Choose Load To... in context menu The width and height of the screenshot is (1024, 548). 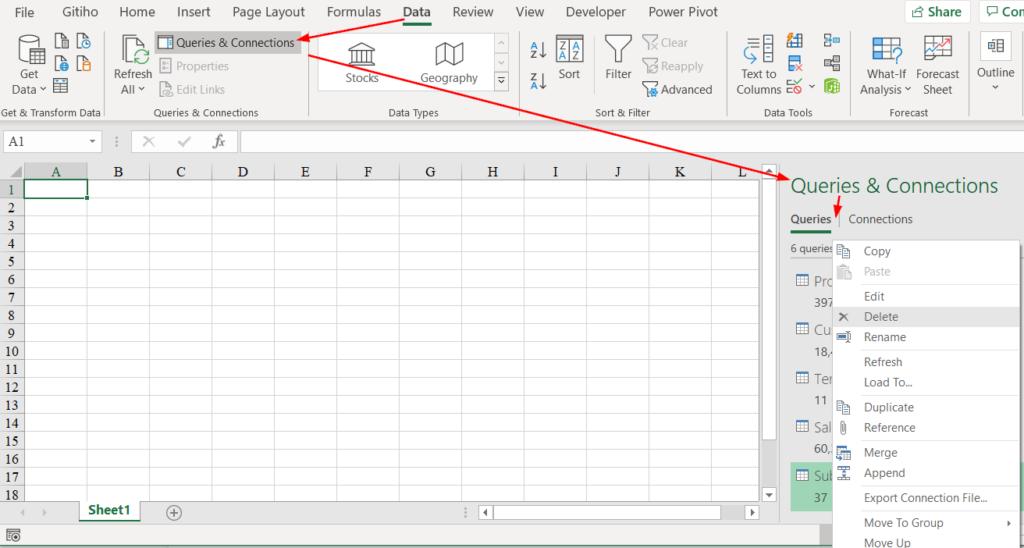[925, 382]
